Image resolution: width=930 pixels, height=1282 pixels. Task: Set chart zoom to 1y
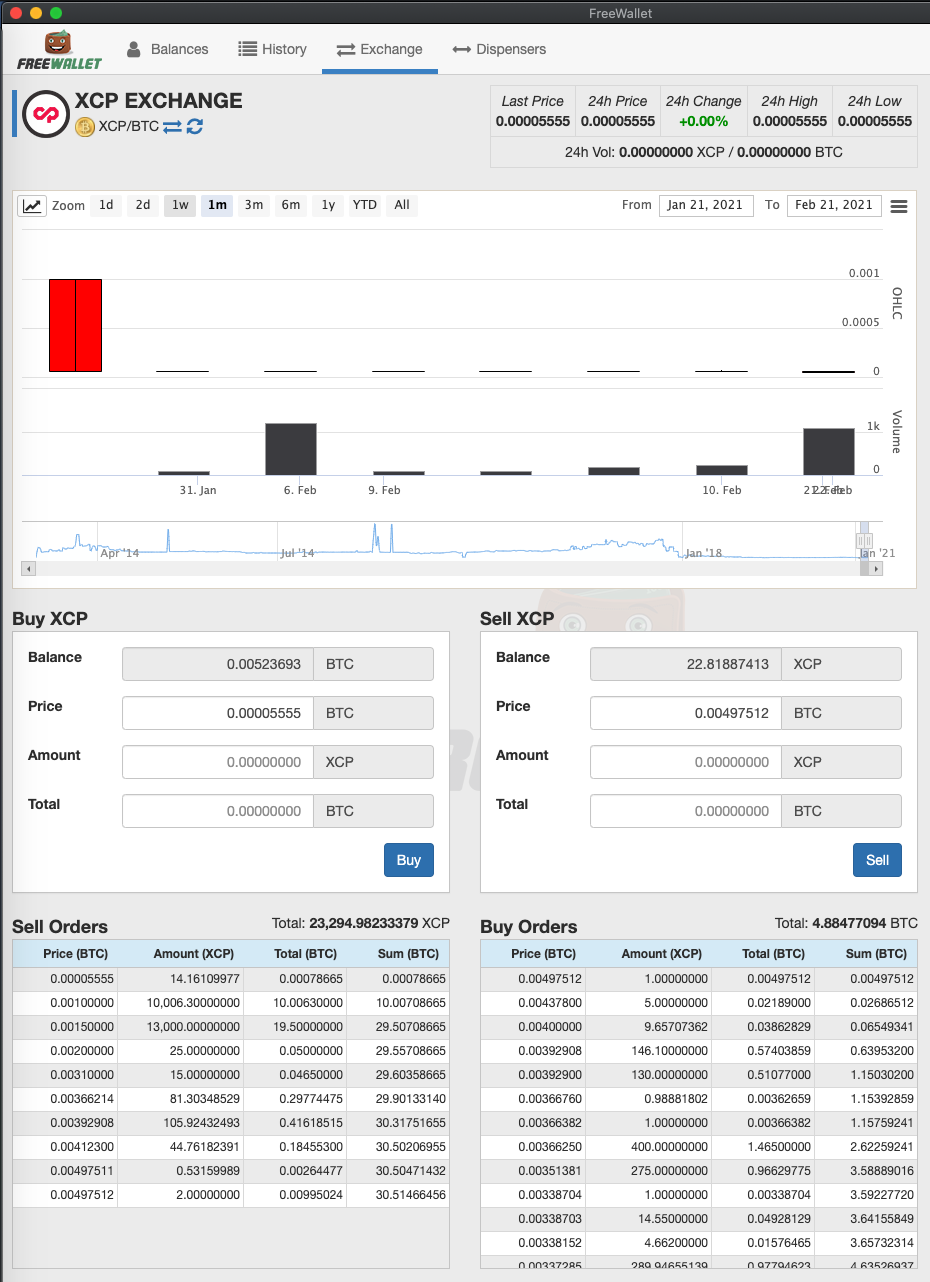(328, 205)
